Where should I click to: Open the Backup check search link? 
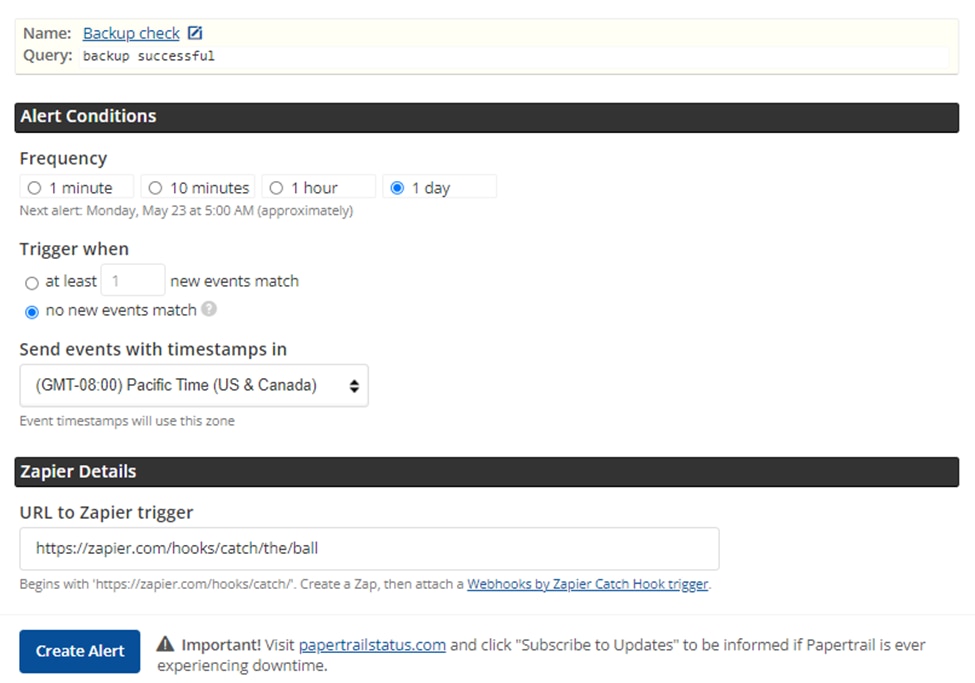(131, 34)
